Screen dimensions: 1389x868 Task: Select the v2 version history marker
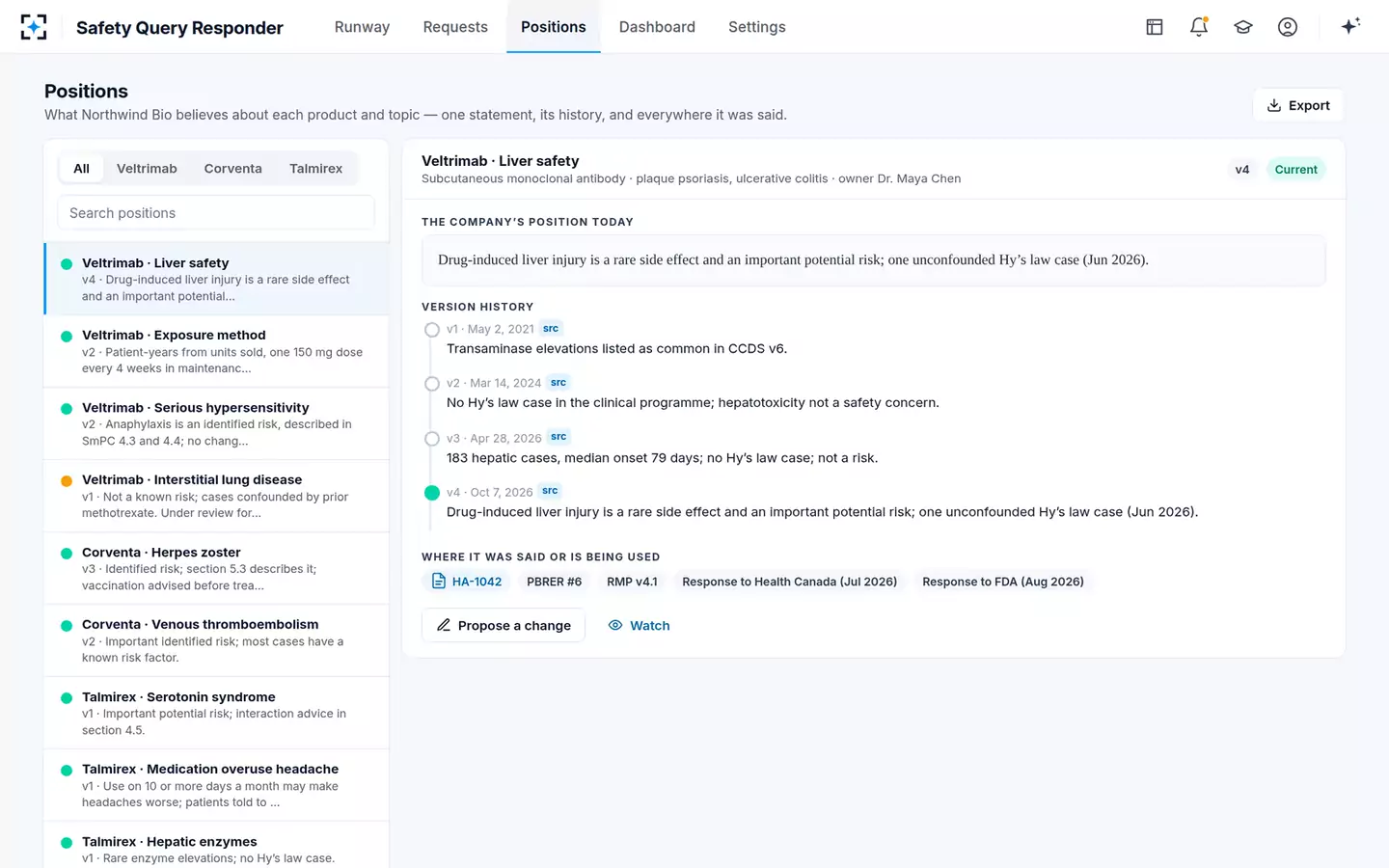click(432, 384)
